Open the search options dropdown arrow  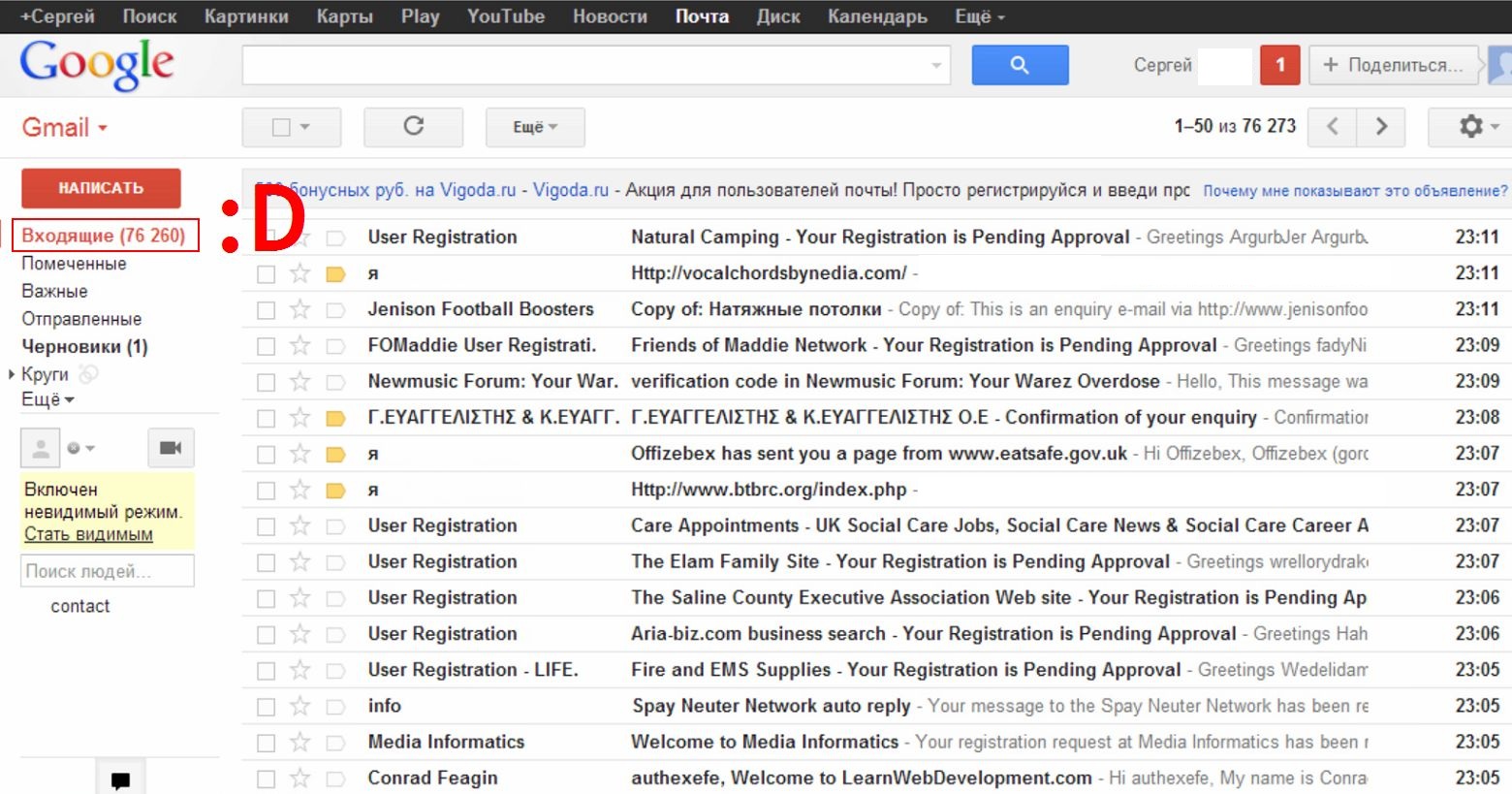(936, 65)
